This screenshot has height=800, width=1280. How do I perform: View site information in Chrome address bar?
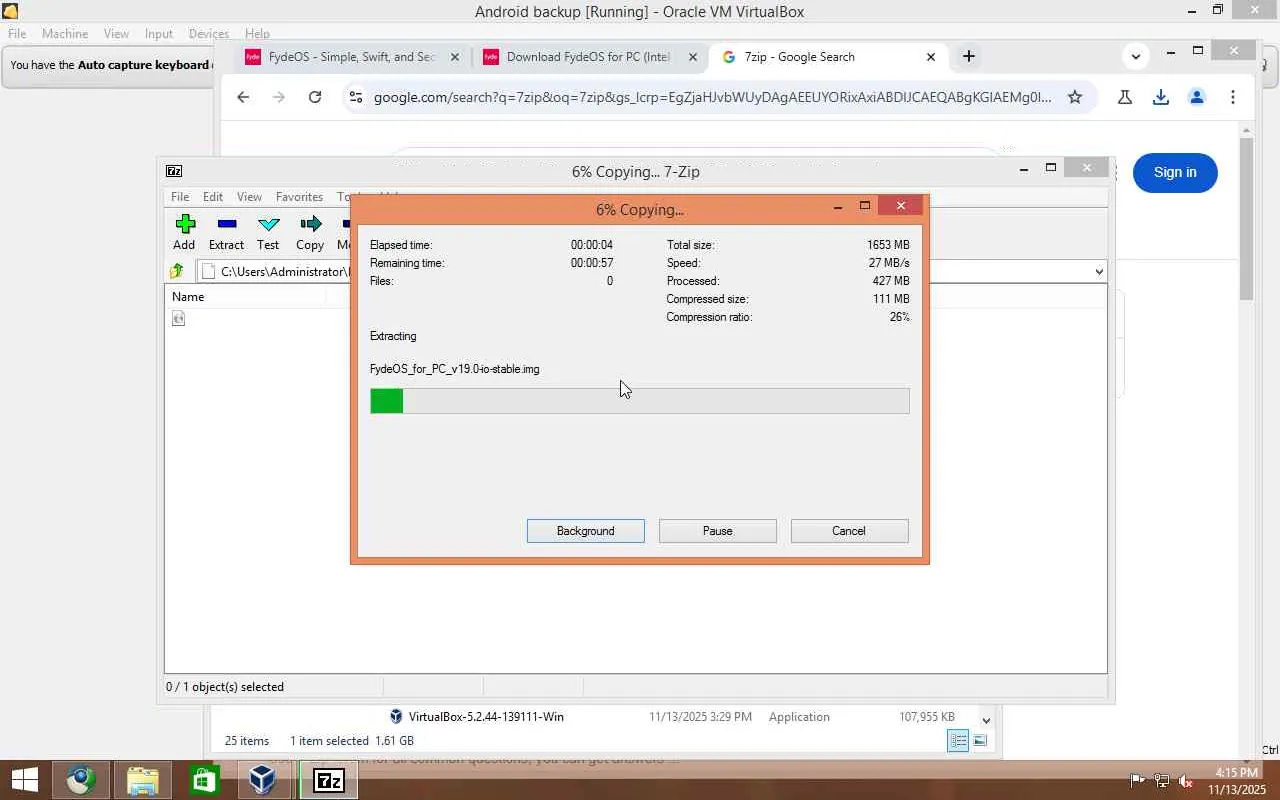[354, 97]
